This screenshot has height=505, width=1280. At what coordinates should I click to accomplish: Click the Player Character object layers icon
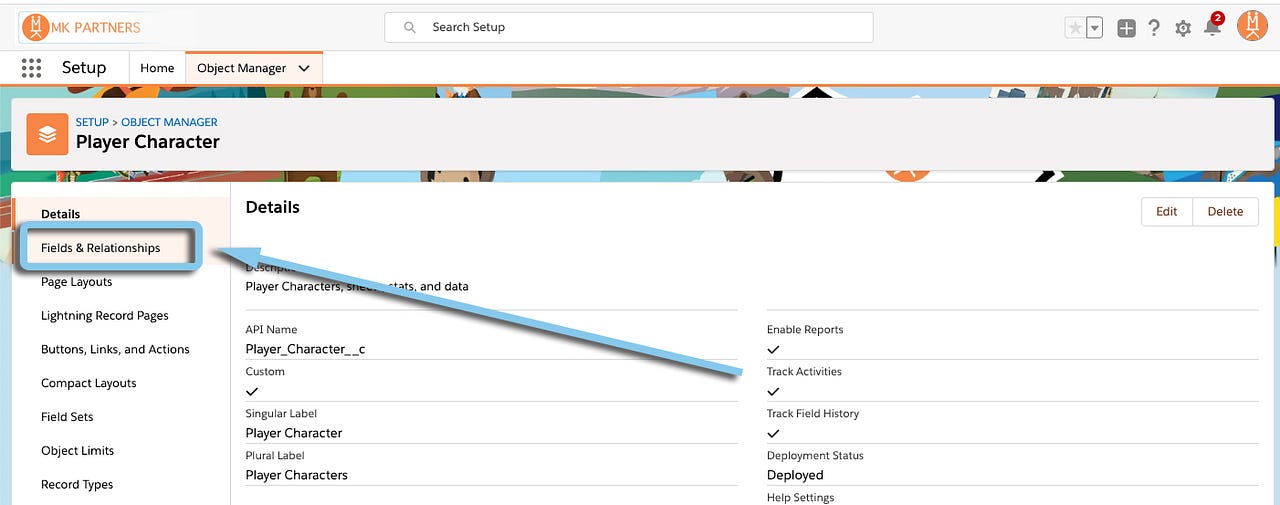coord(47,134)
